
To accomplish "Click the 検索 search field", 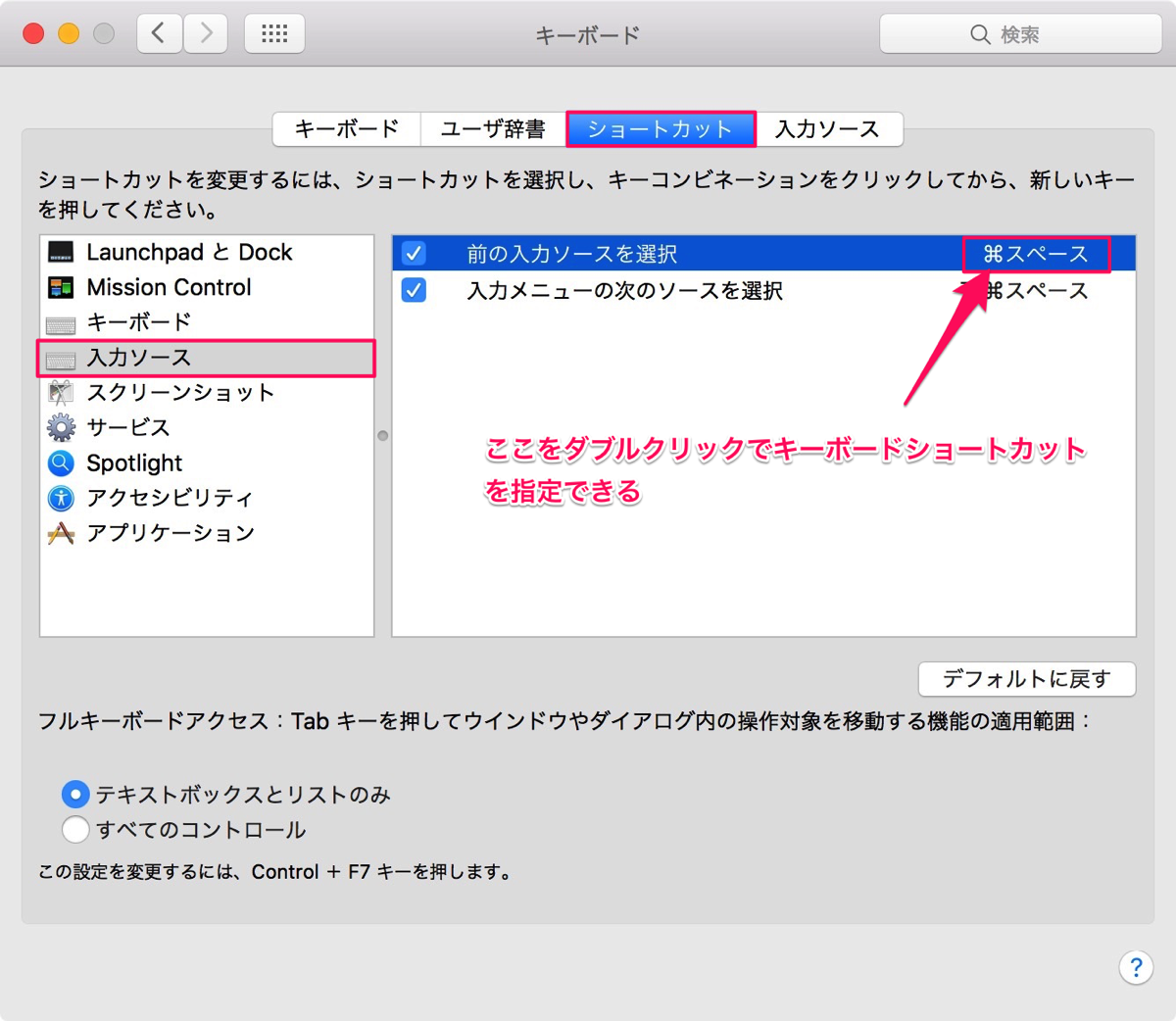I will [x=1020, y=34].
